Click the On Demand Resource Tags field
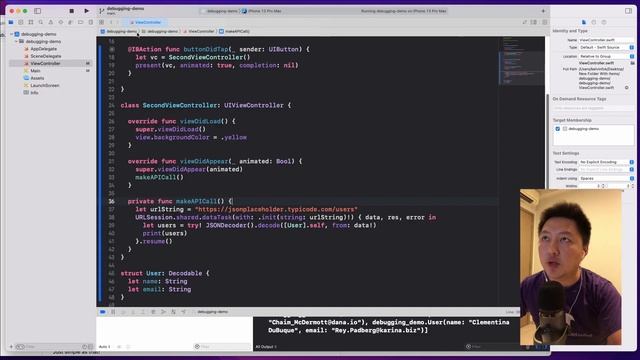The height and width of the screenshot is (360, 640). coord(593,108)
